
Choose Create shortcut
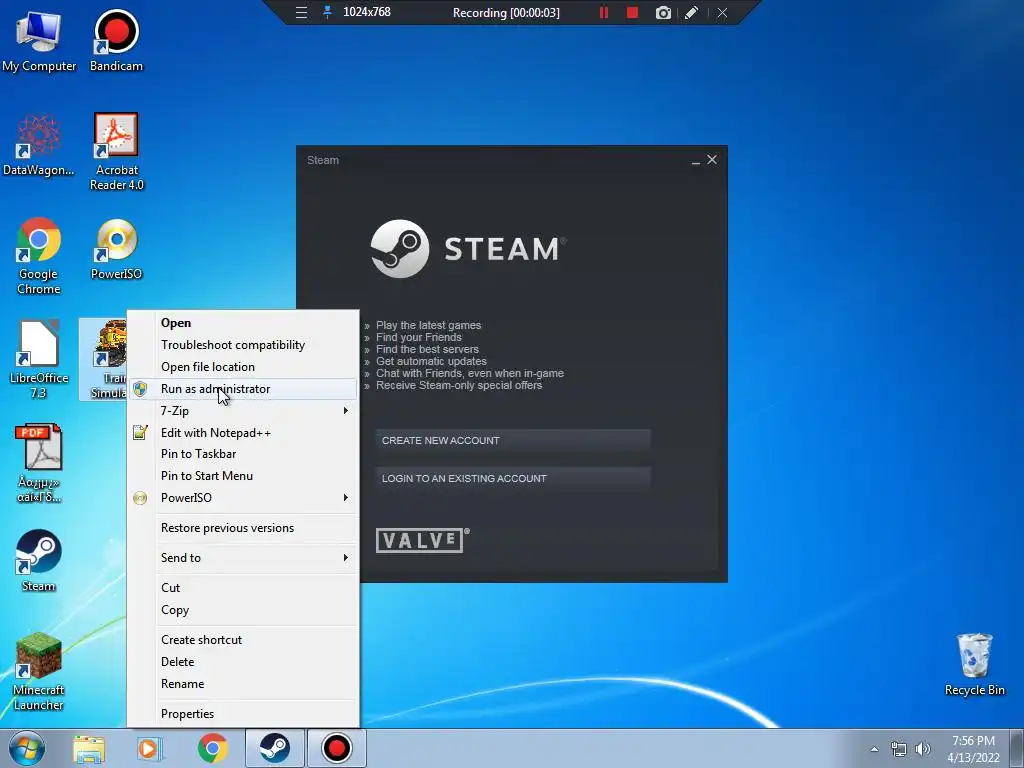coord(243,640)
